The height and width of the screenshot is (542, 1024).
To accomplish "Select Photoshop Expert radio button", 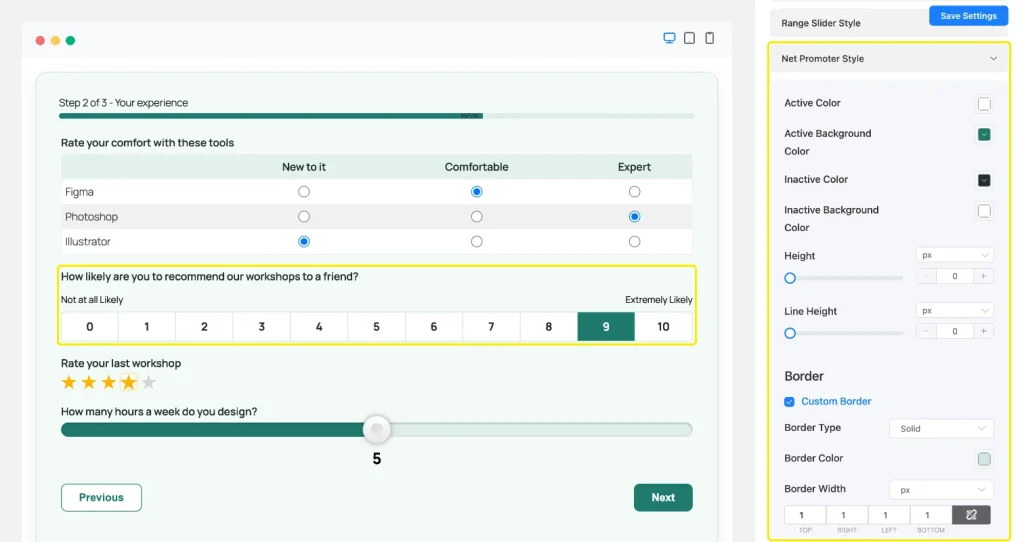I will [x=634, y=216].
